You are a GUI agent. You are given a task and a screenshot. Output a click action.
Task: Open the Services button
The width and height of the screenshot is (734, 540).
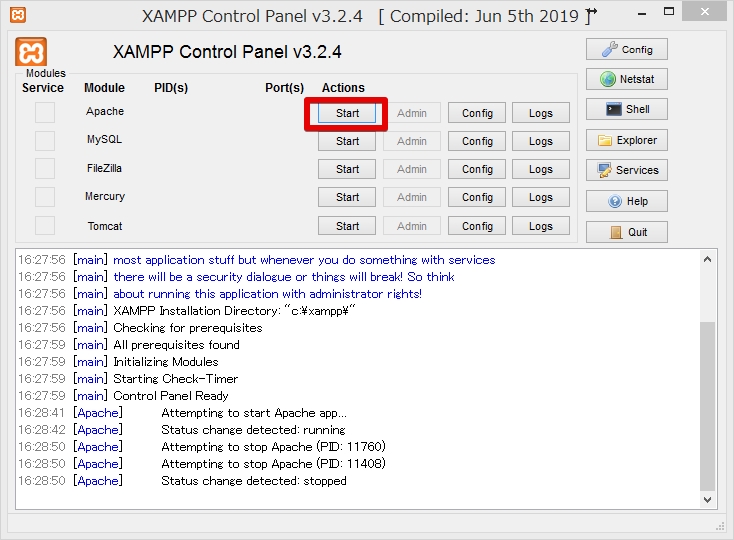pyautogui.click(x=627, y=170)
